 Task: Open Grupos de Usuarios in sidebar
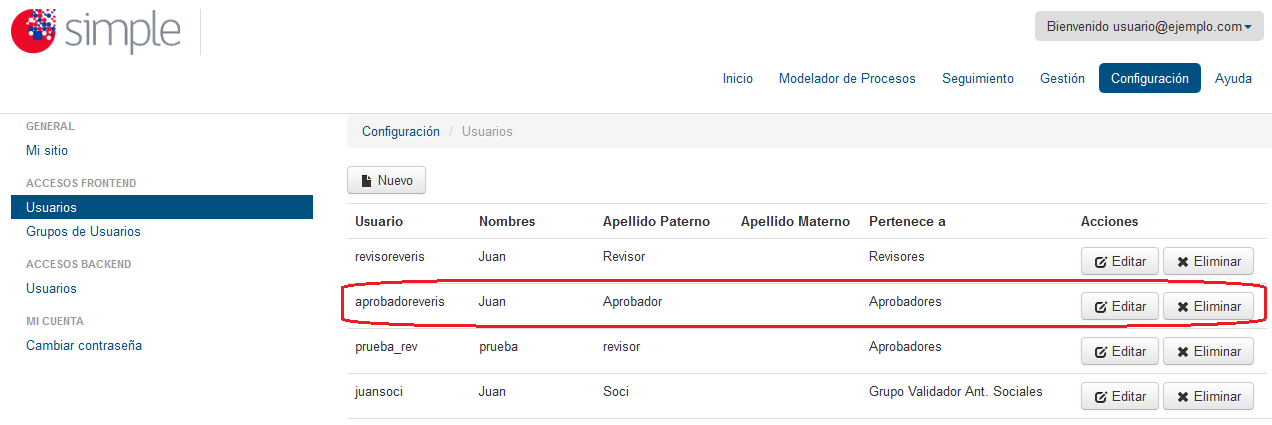(83, 231)
